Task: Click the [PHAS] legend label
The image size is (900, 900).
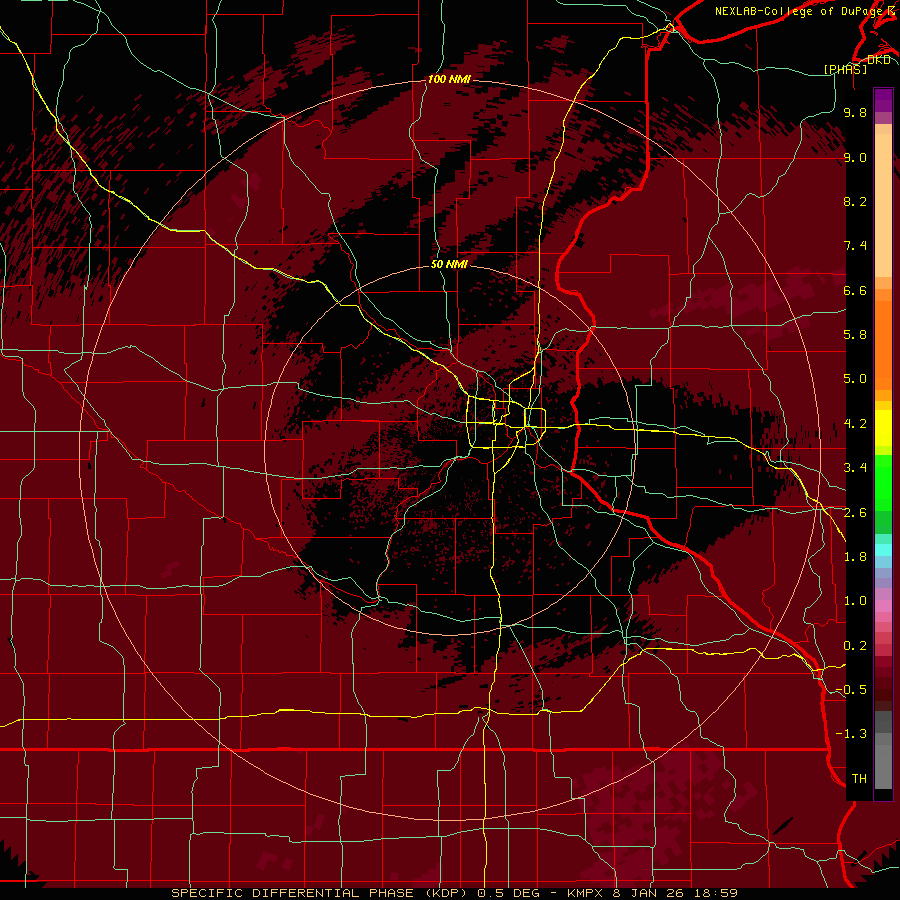Action: point(845,69)
